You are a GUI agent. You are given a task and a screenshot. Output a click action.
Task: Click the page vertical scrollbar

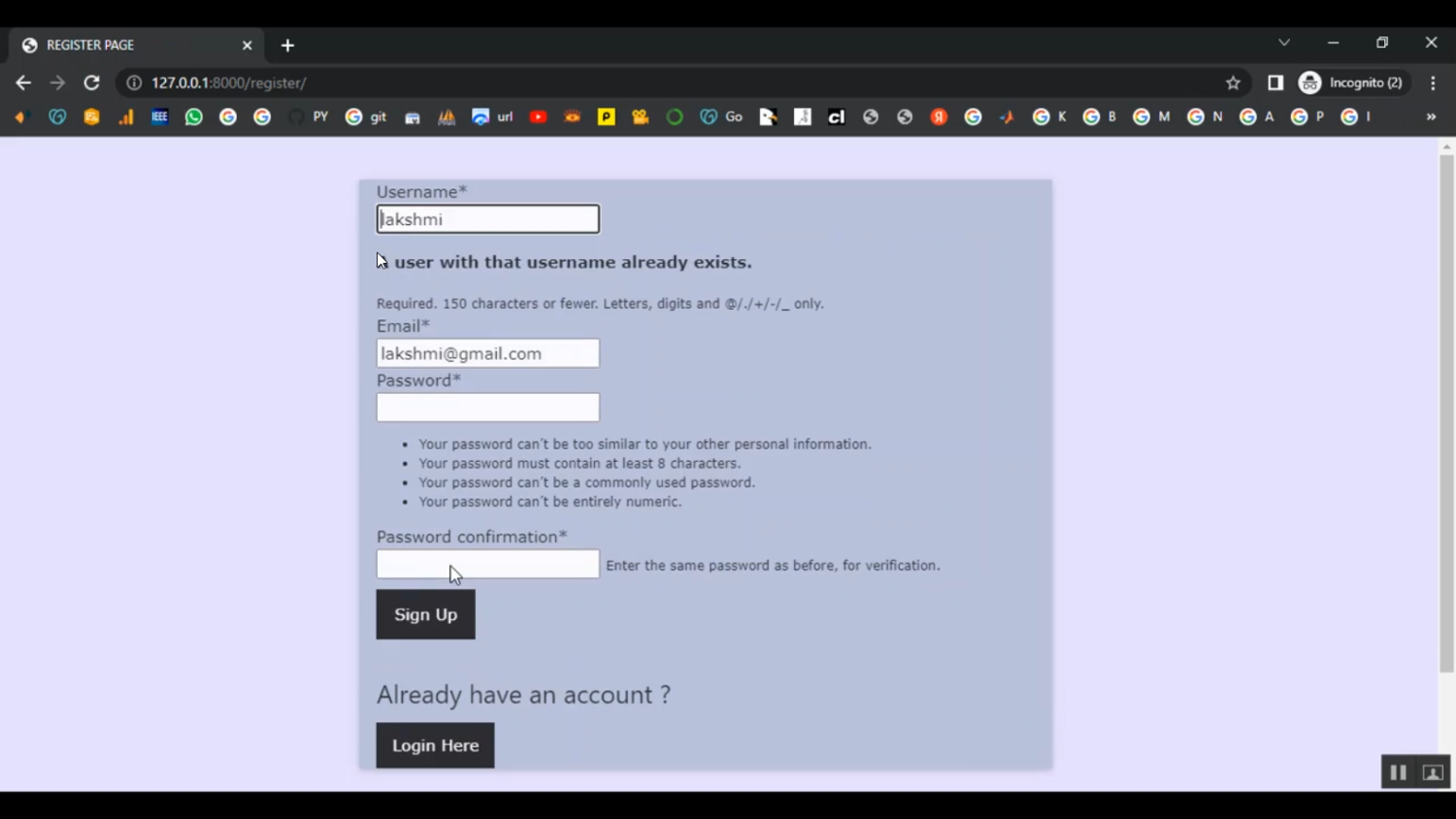click(1447, 412)
